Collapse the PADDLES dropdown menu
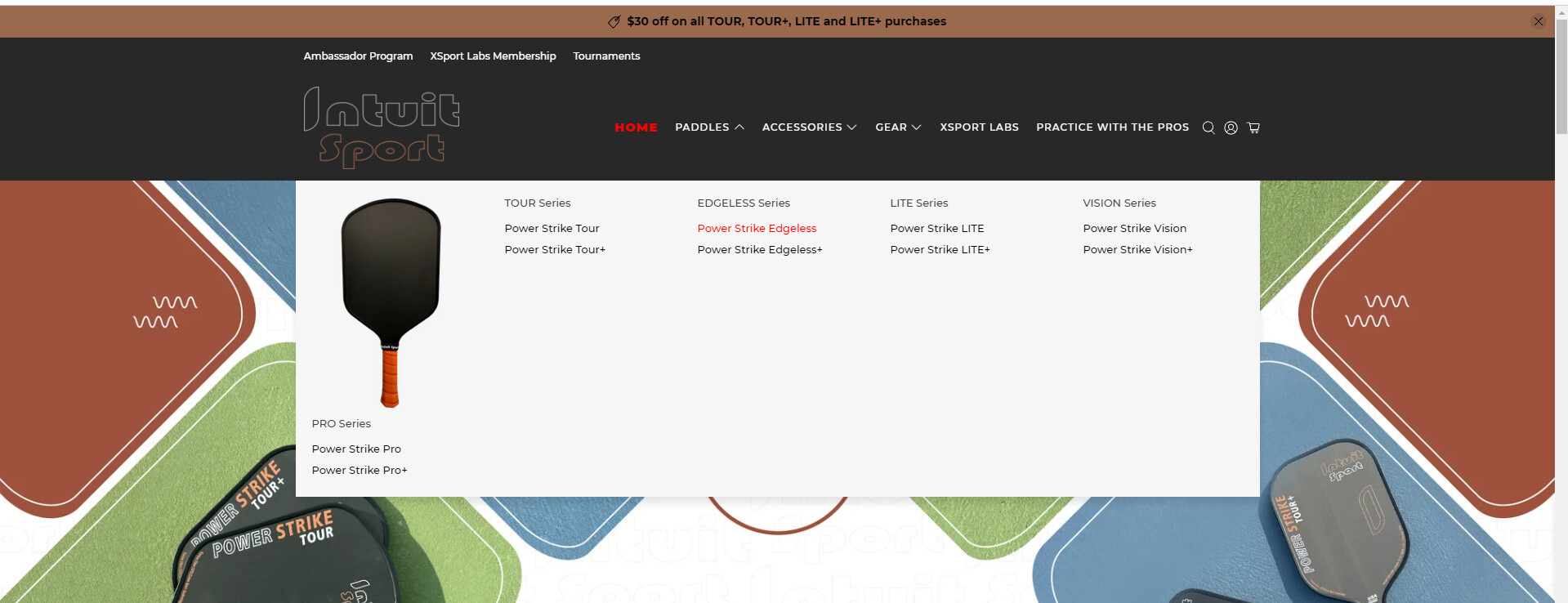The height and width of the screenshot is (603, 1568). point(709,127)
